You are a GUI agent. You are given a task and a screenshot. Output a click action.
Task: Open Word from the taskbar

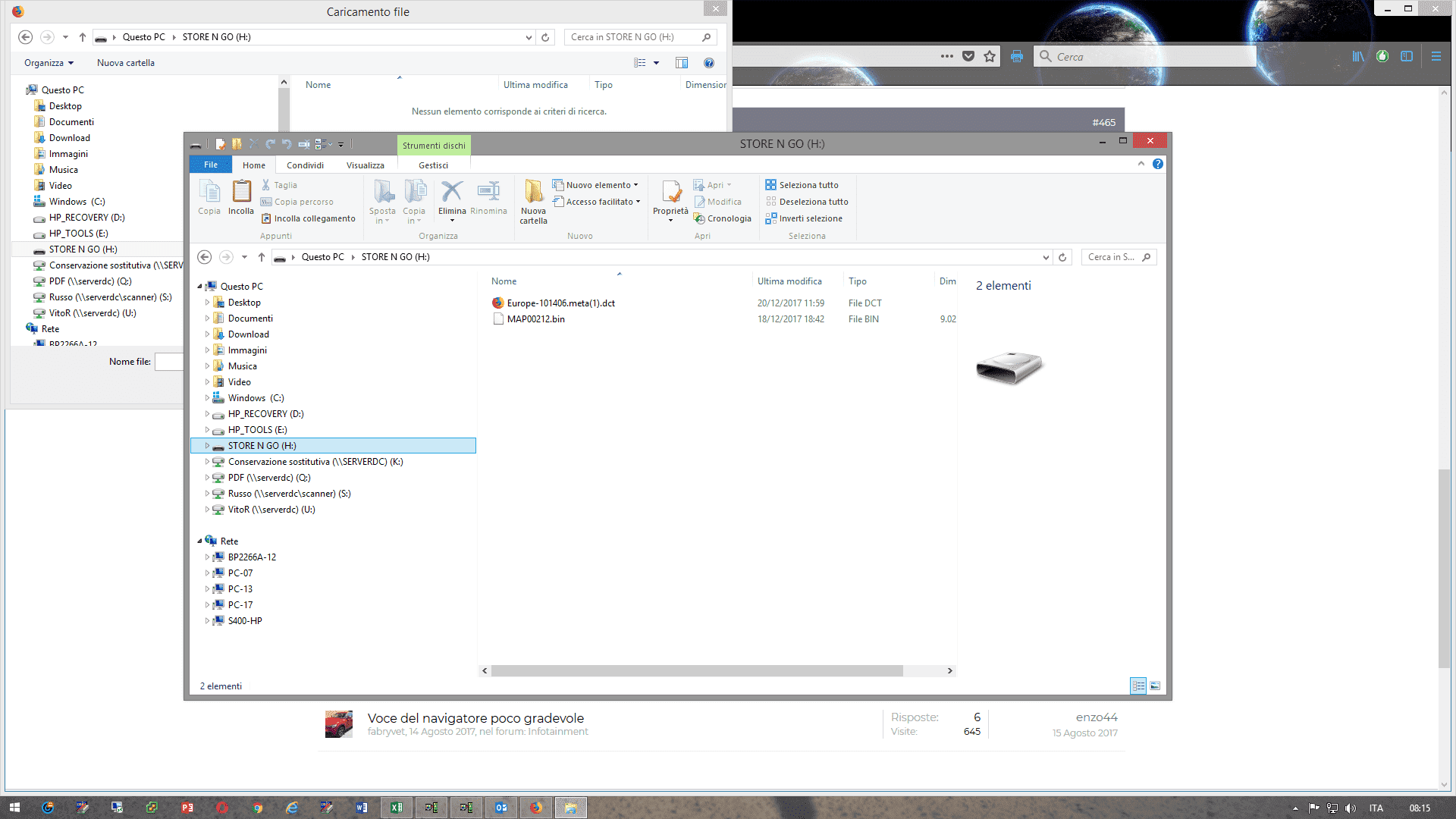[x=362, y=808]
